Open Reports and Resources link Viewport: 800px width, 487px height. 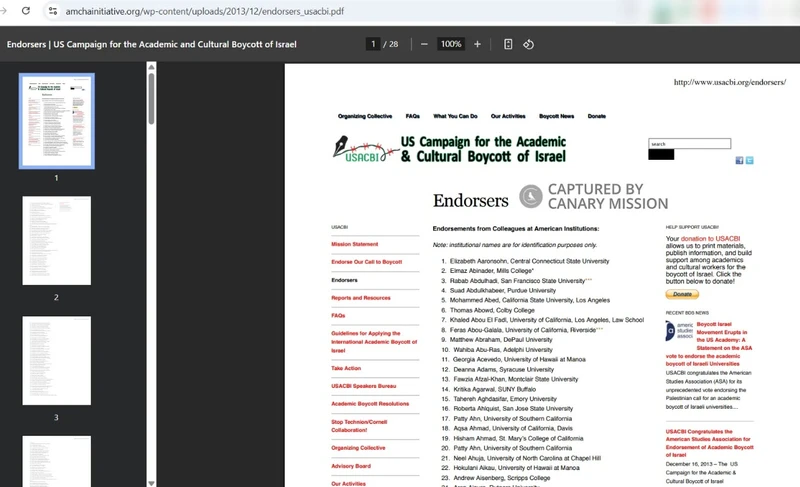[361, 298]
